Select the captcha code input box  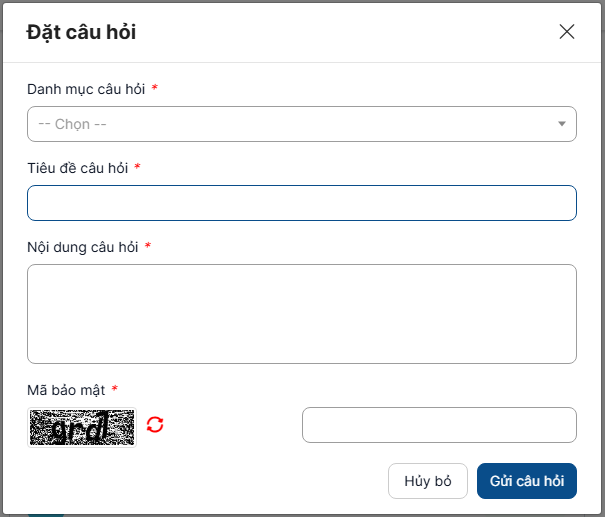tap(439, 425)
